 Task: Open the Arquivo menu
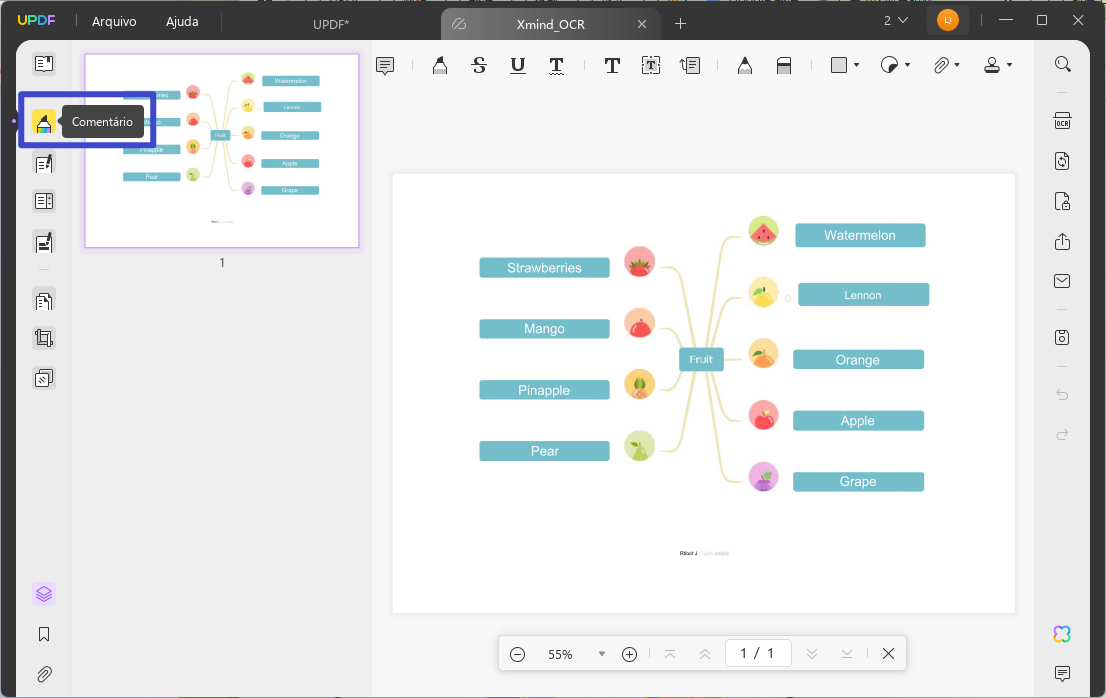114,22
